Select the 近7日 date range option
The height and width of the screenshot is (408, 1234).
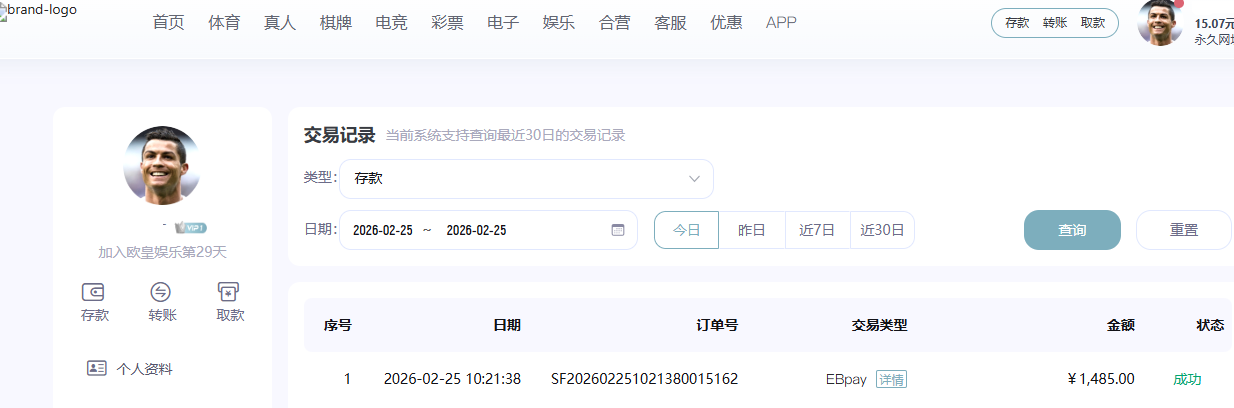[x=817, y=230]
